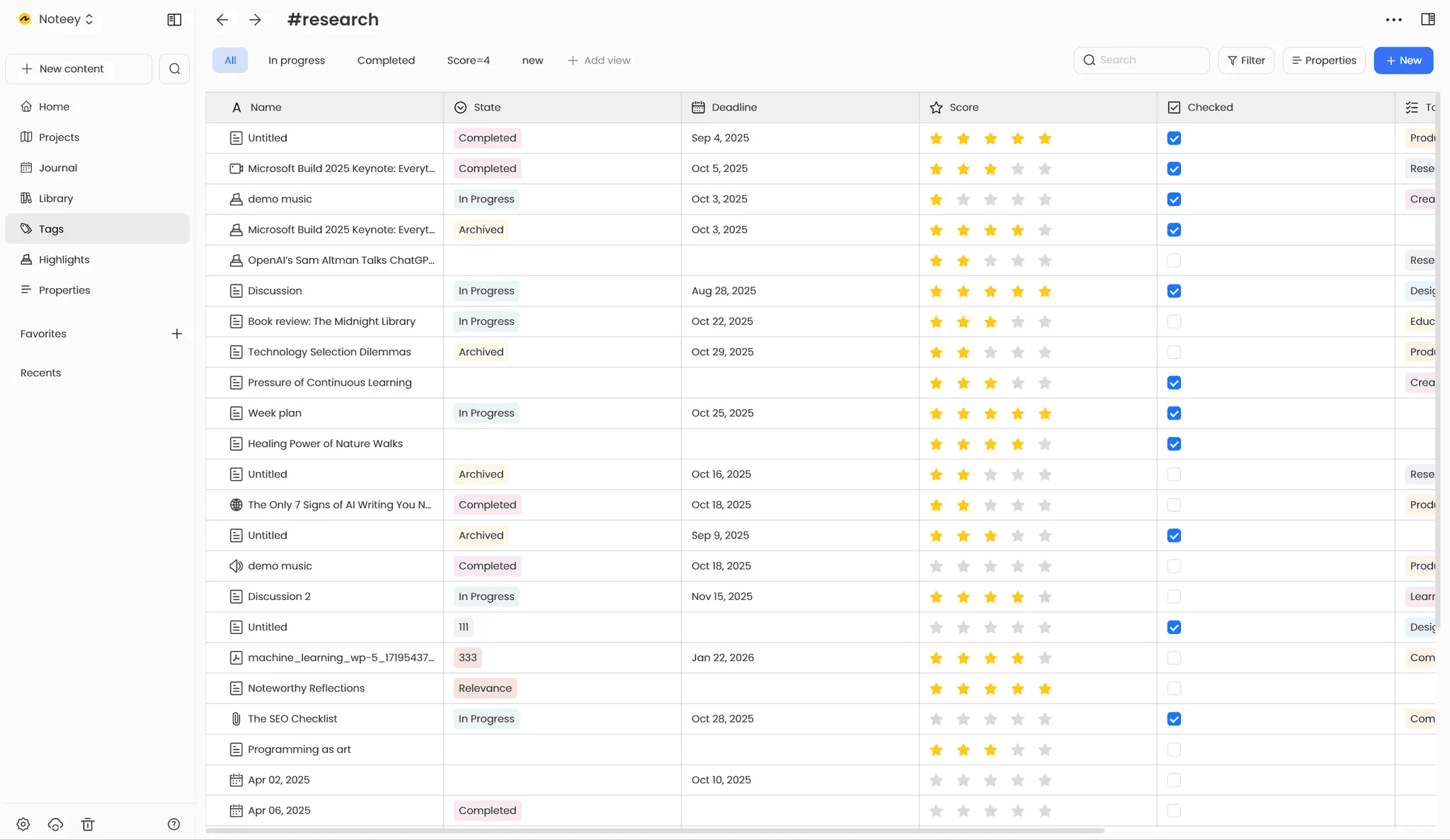This screenshot has height=840, width=1450.
Task: Click the blue New button
Action: 1403,61
